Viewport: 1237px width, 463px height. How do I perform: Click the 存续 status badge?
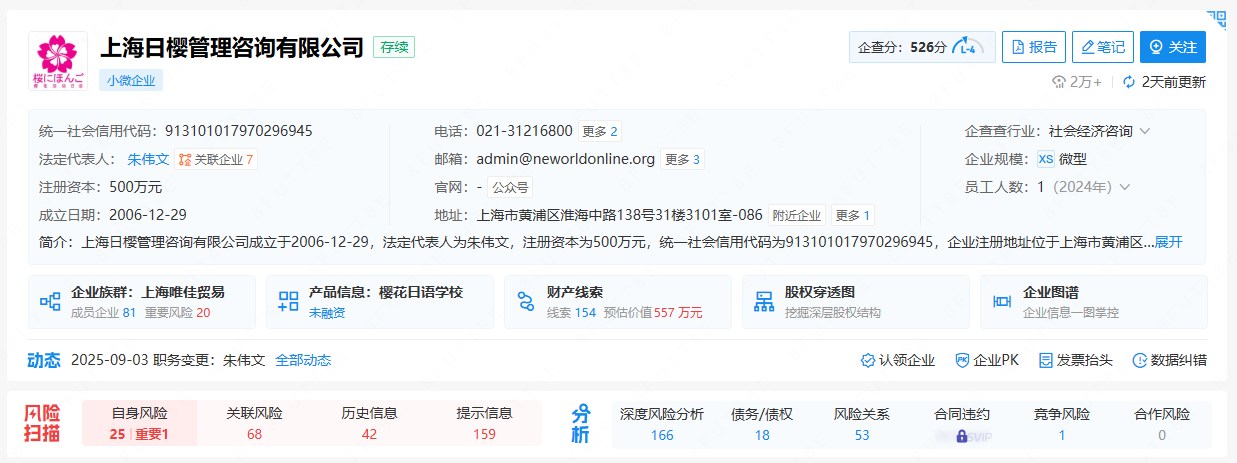(x=394, y=47)
